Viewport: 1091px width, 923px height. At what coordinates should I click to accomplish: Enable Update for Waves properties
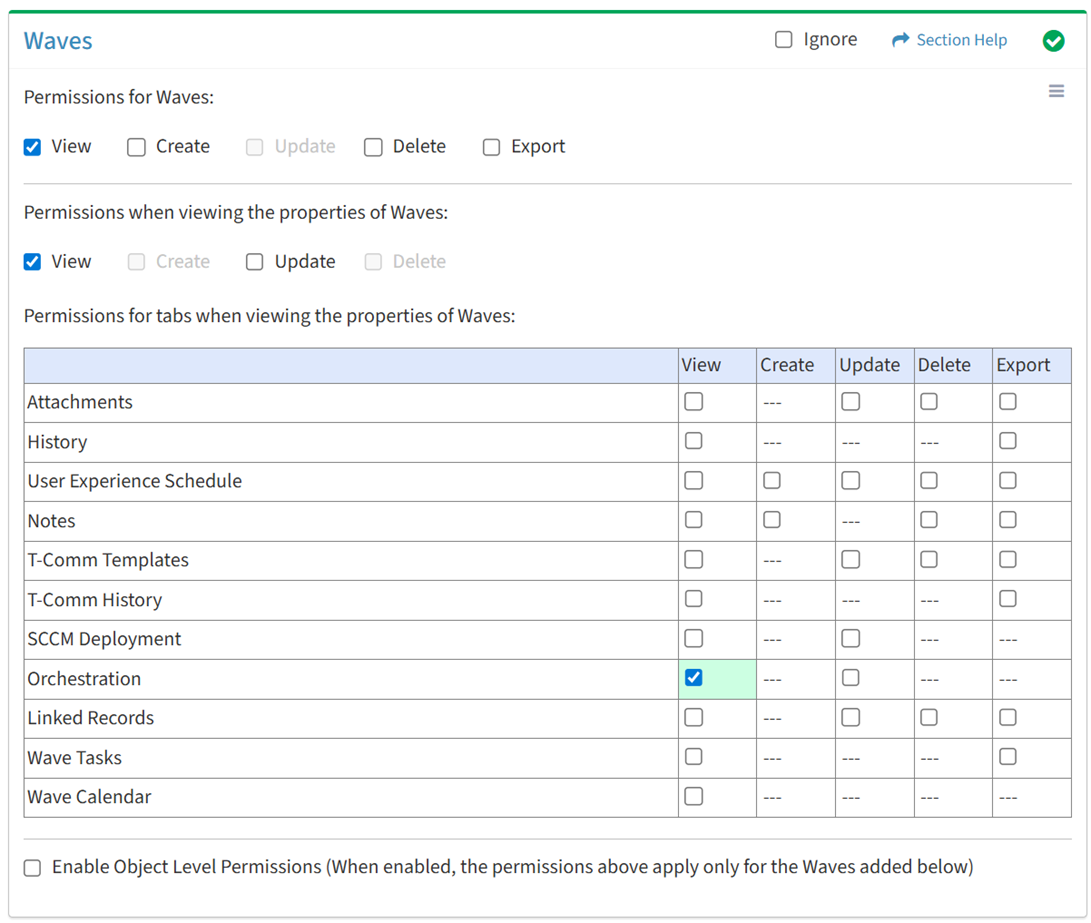pos(255,262)
